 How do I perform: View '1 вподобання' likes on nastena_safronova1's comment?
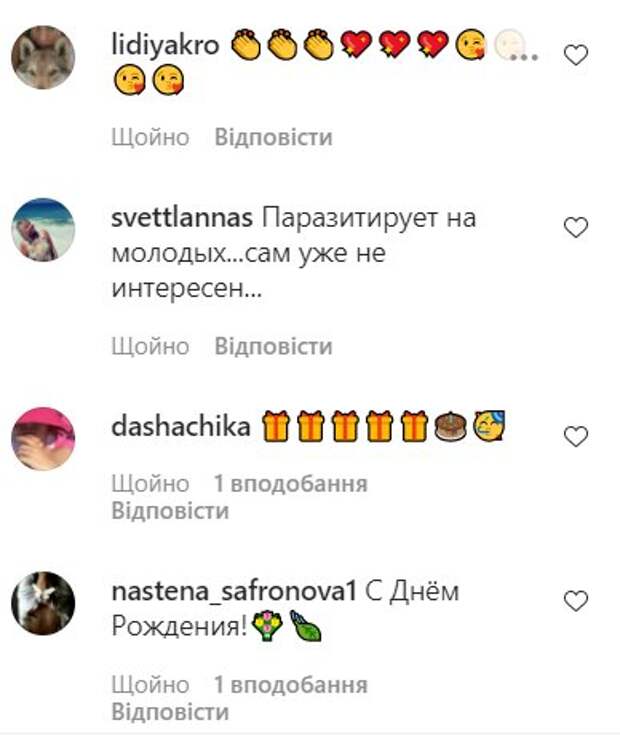[291, 685]
